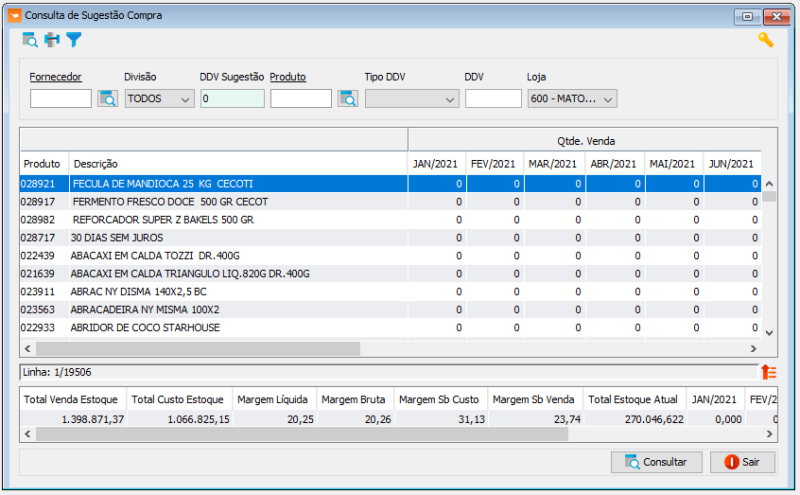Click the Sair button
The width and height of the screenshot is (800, 495).
pos(742,462)
